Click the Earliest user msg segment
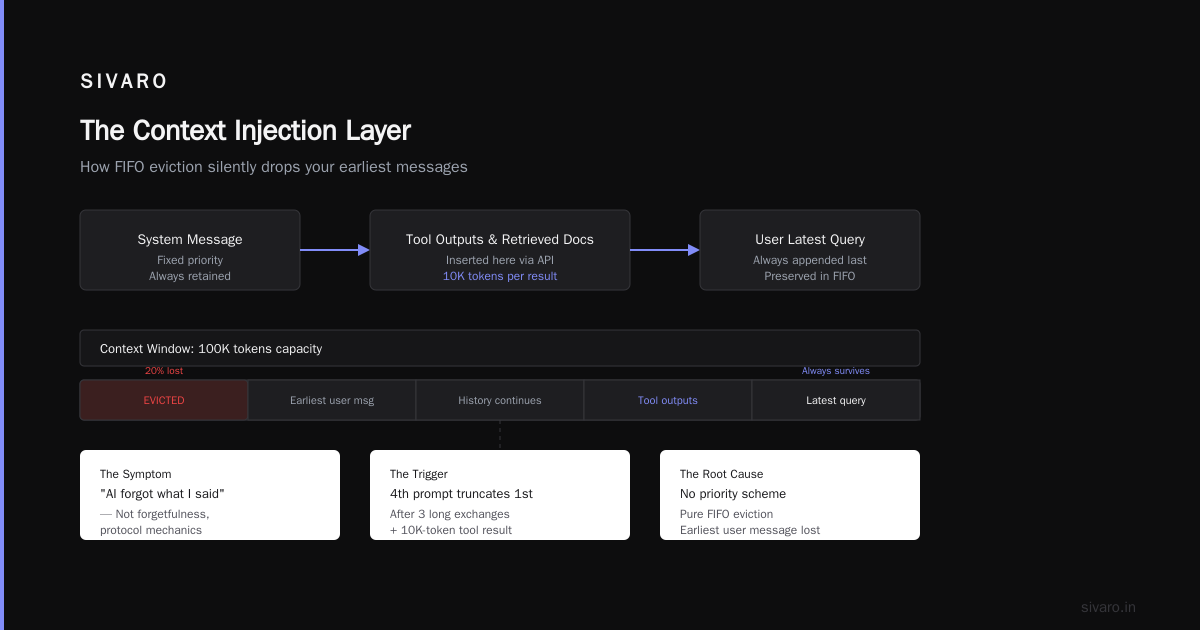The image size is (1200, 630). click(x=332, y=400)
